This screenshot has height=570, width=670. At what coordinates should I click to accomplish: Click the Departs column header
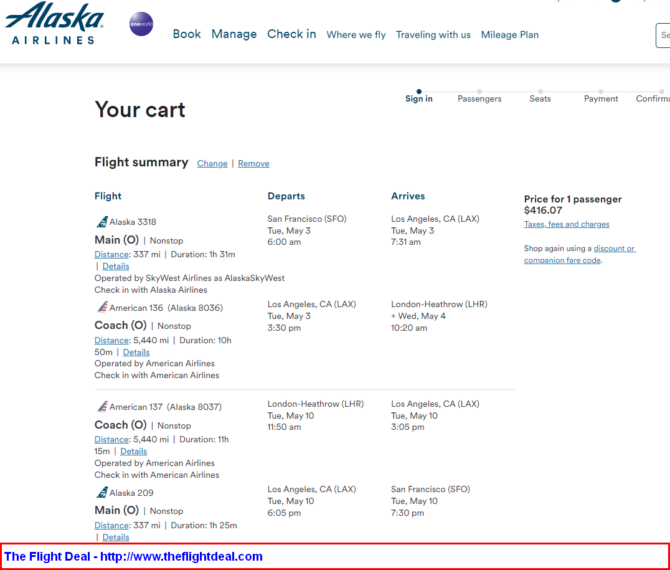point(286,196)
